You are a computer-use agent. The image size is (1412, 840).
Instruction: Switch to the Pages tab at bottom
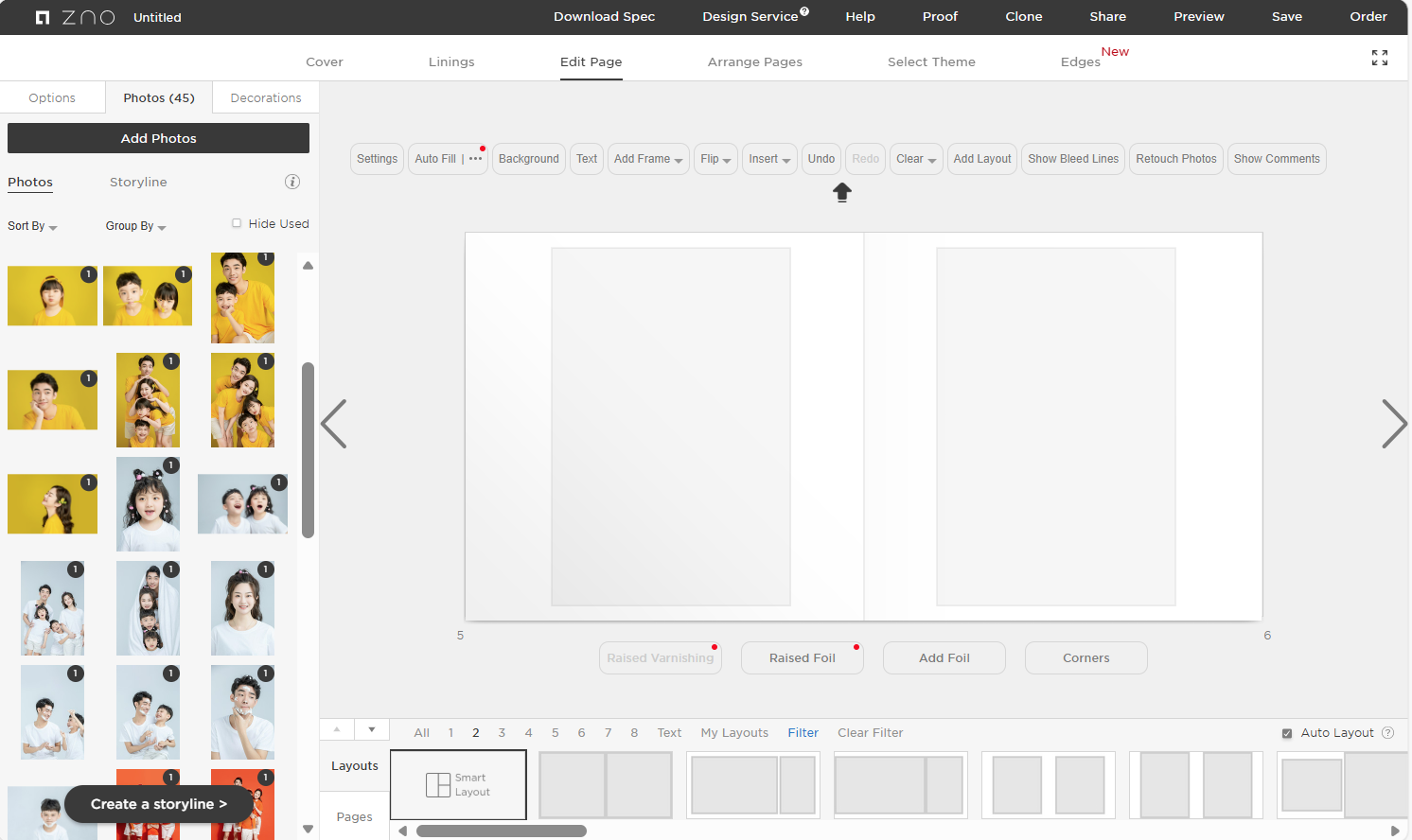355,816
